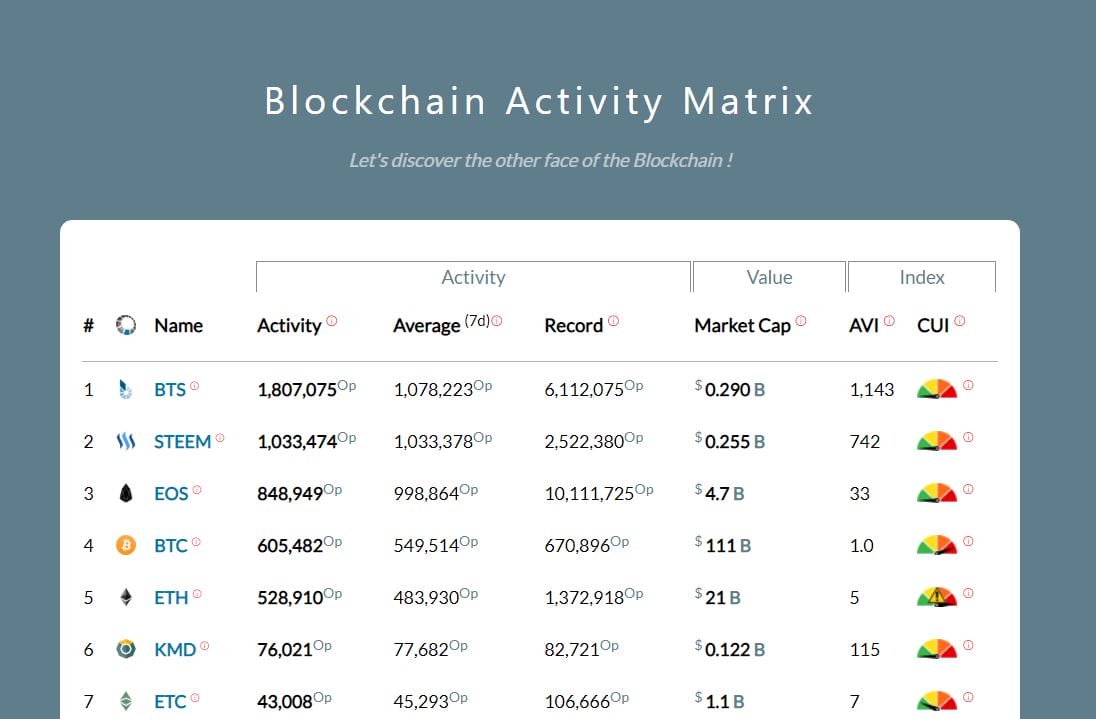
Task: Click the CUI gauge icon in EOS row
Action: click(937, 493)
